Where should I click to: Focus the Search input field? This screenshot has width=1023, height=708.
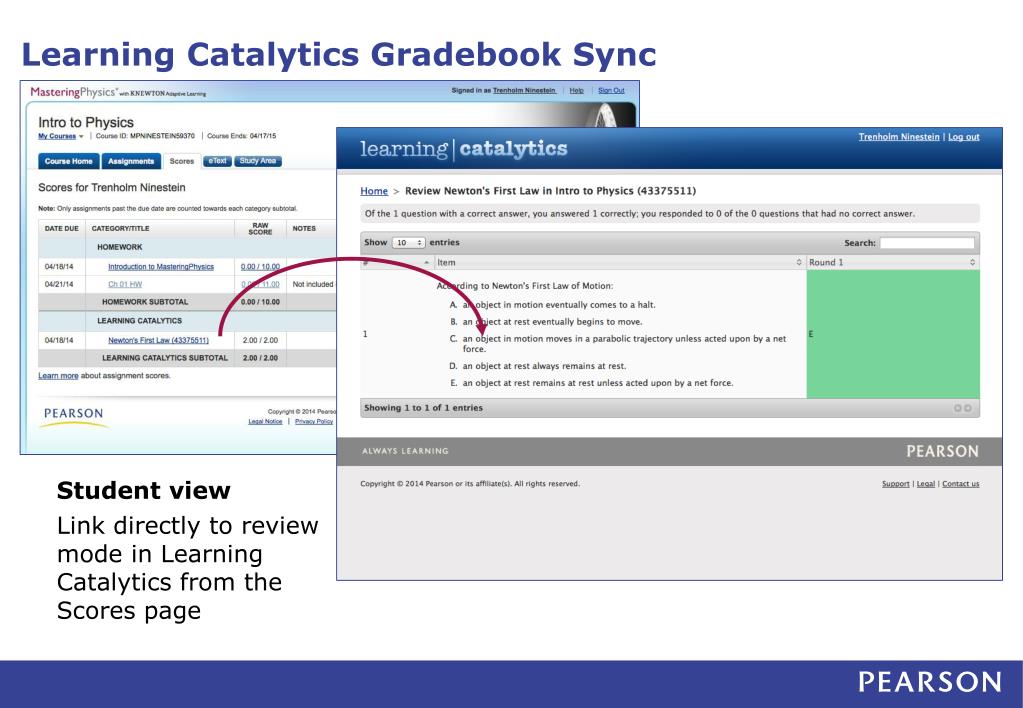click(x=927, y=243)
